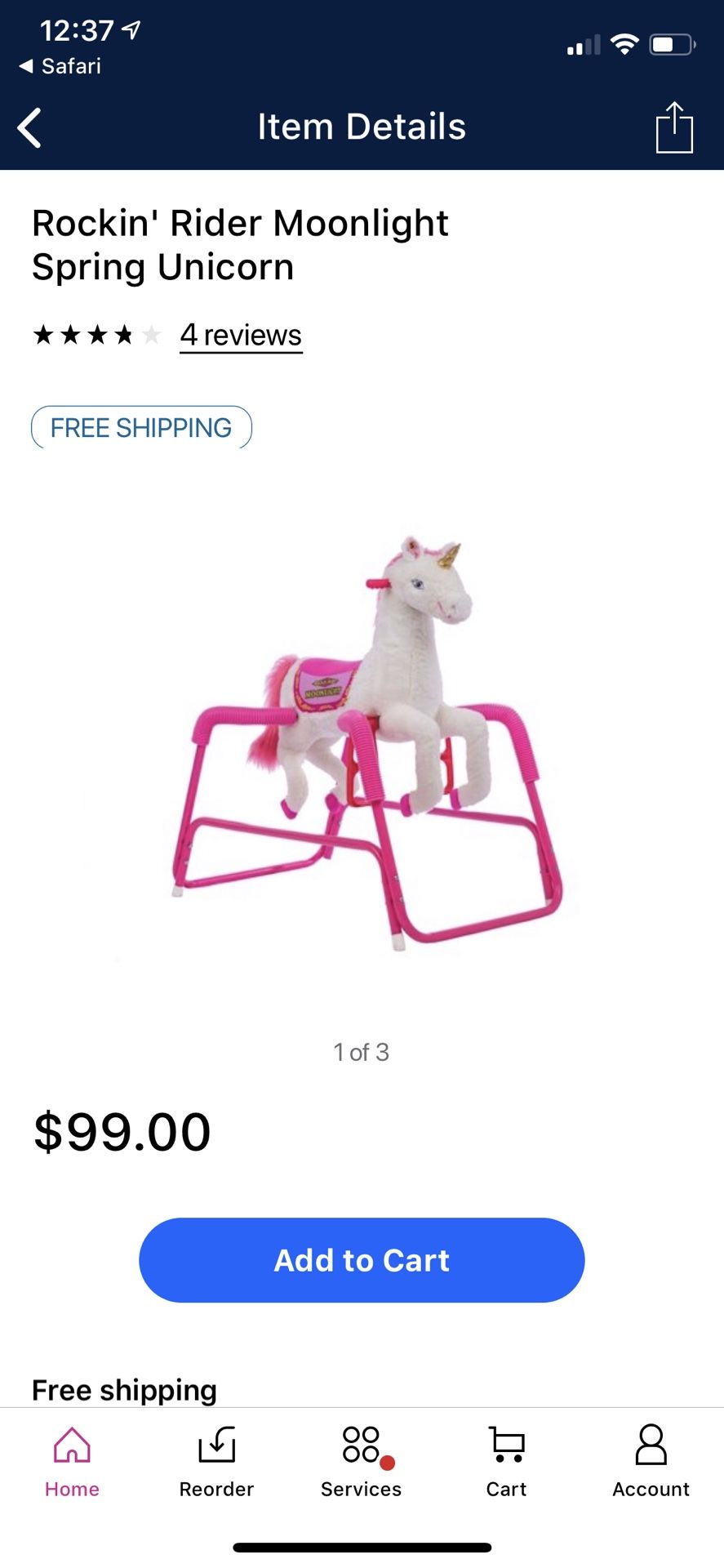Tap the FREE SHIPPING badge
This screenshot has width=724, height=1568.
141,427
